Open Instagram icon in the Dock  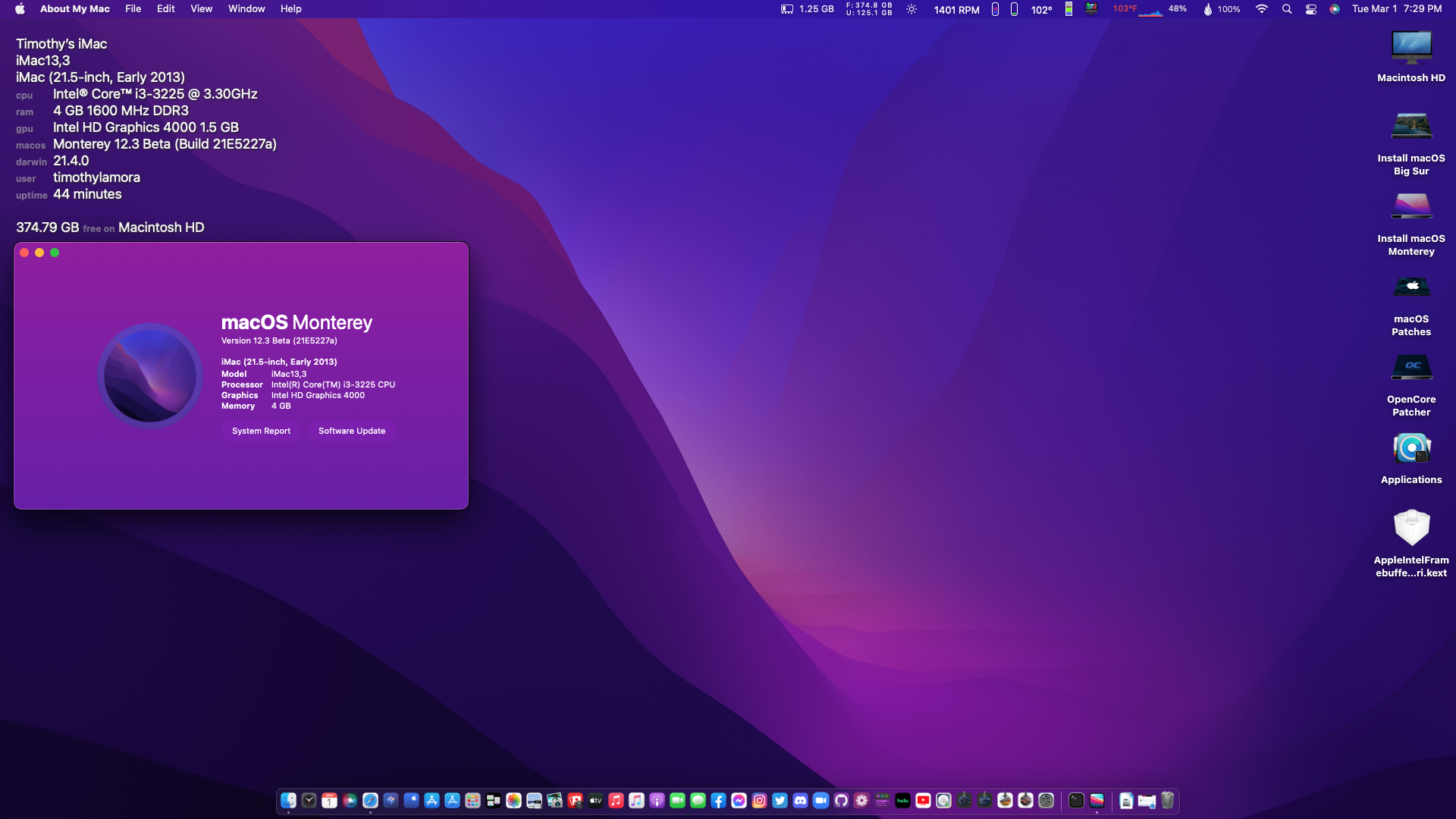point(760,800)
